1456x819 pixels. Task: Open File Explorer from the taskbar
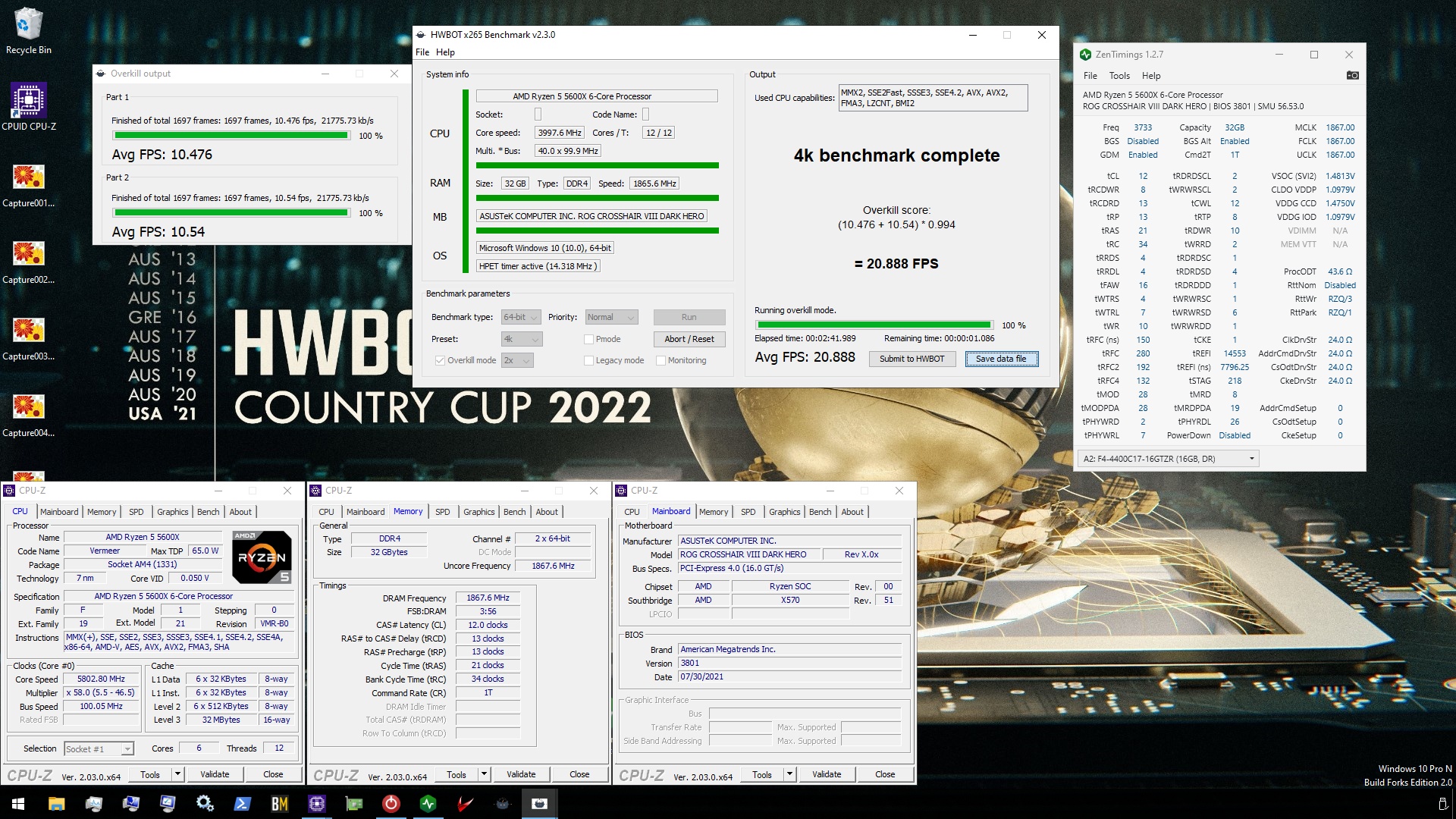tap(56, 804)
